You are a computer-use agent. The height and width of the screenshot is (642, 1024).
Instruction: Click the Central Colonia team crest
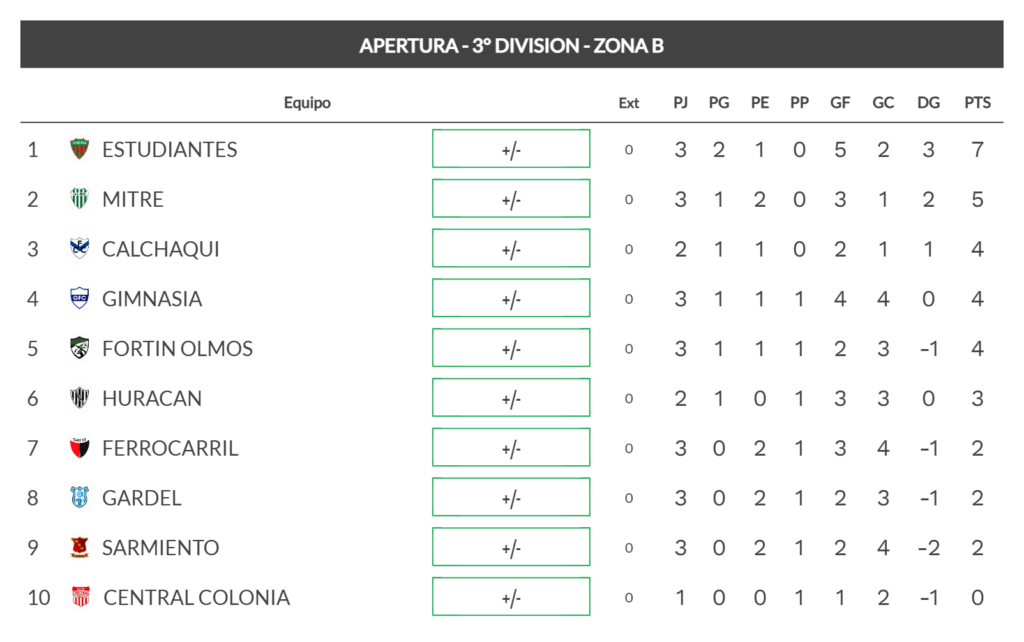[x=81, y=598]
